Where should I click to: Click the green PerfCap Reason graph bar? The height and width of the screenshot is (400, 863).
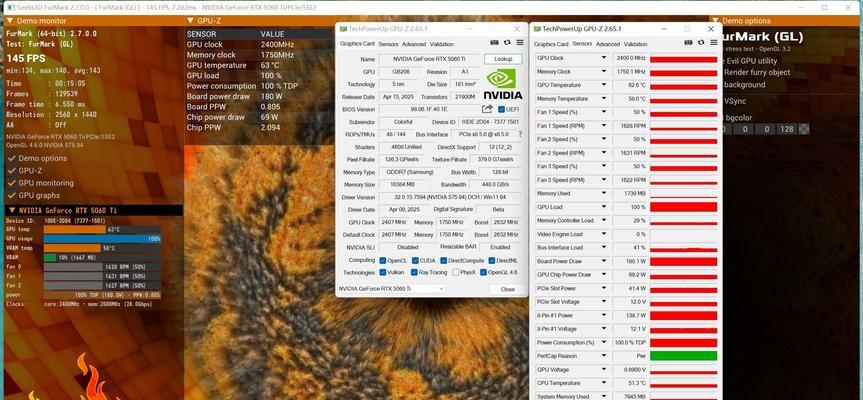coord(684,356)
